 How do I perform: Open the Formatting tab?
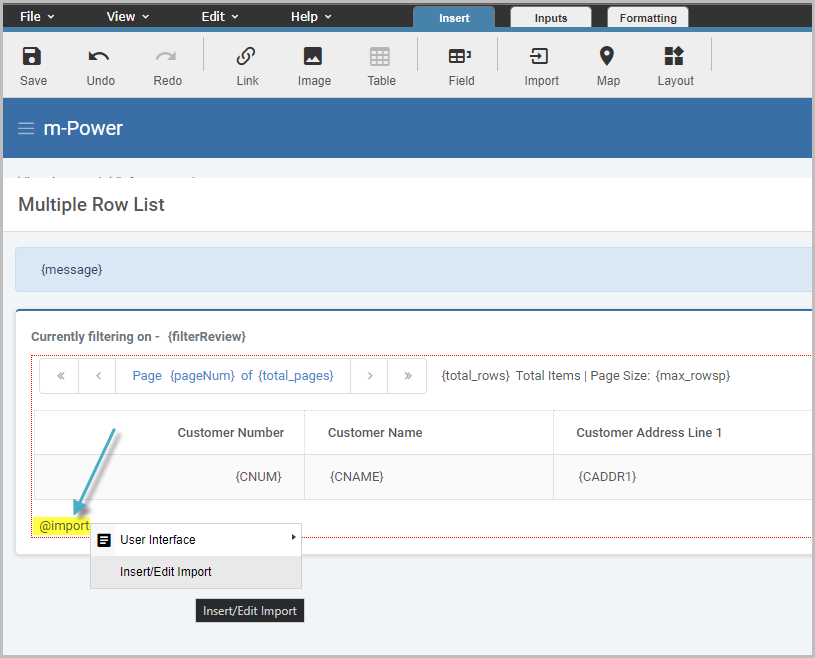pyautogui.click(x=647, y=17)
